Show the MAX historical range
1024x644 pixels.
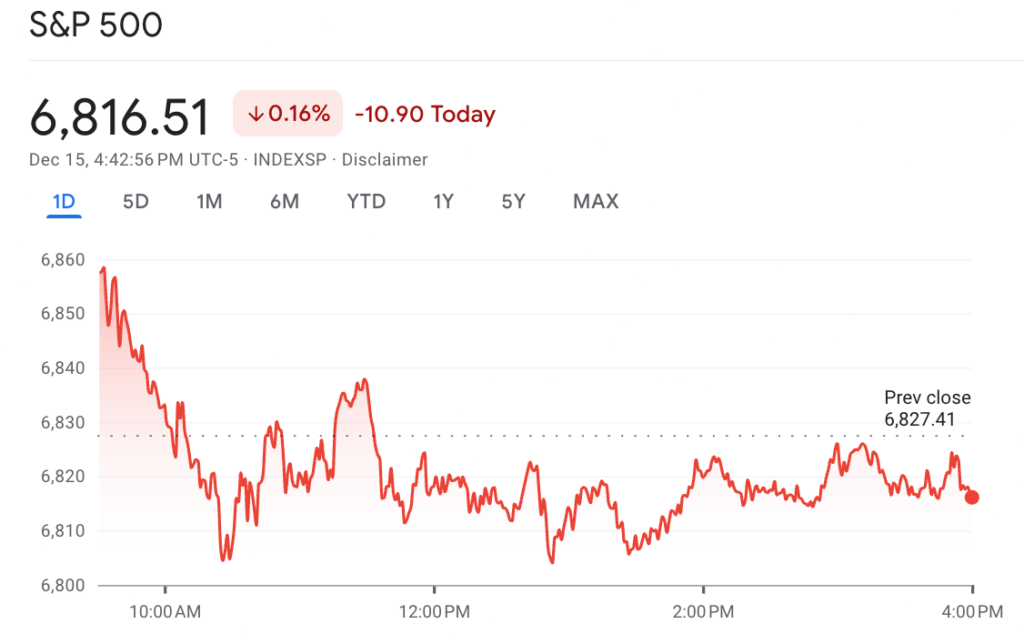click(595, 202)
